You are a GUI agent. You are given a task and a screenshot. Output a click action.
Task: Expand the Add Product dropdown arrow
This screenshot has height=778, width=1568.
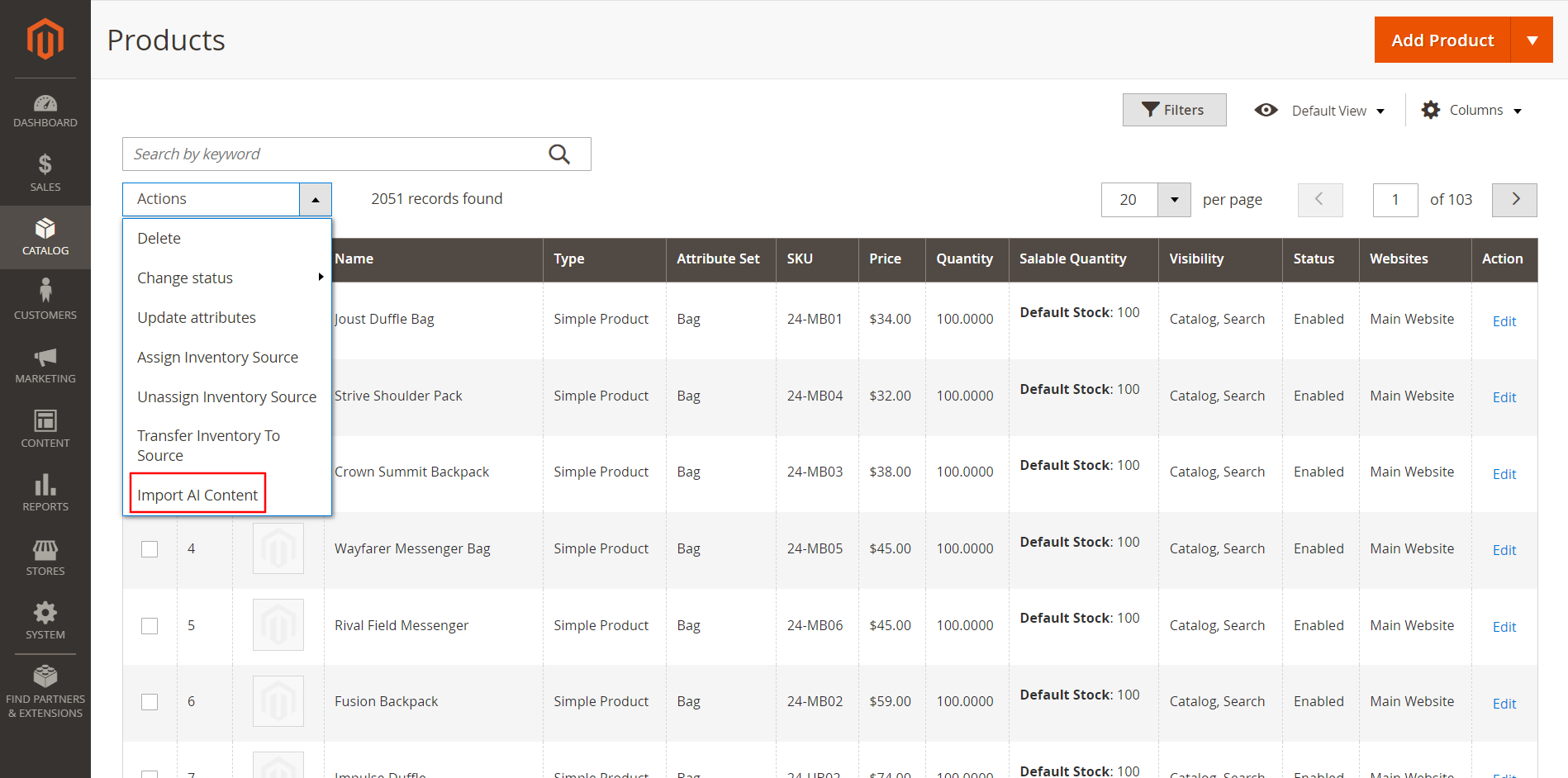pos(1532,40)
